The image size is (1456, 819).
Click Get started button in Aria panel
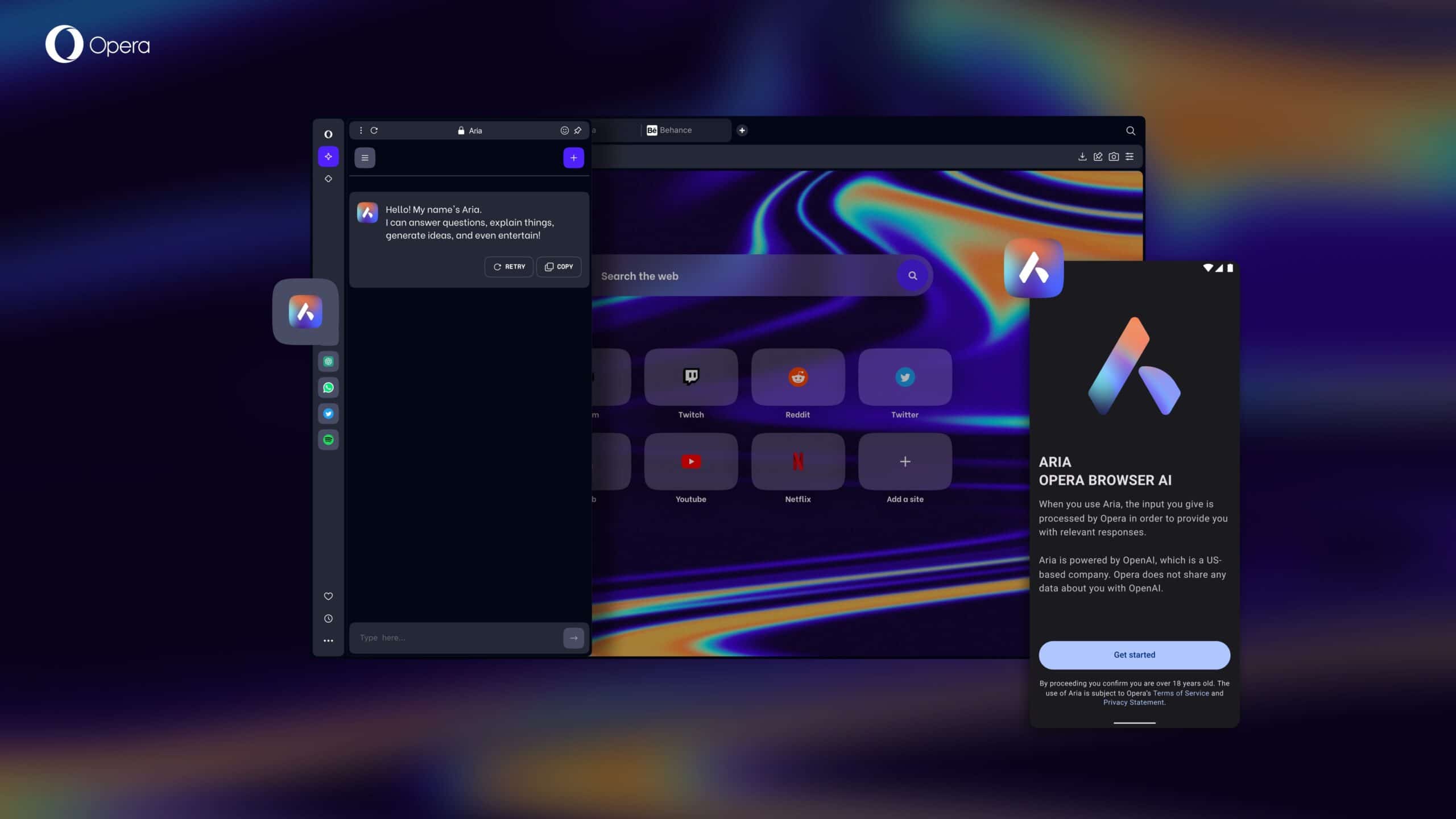click(x=1134, y=655)
